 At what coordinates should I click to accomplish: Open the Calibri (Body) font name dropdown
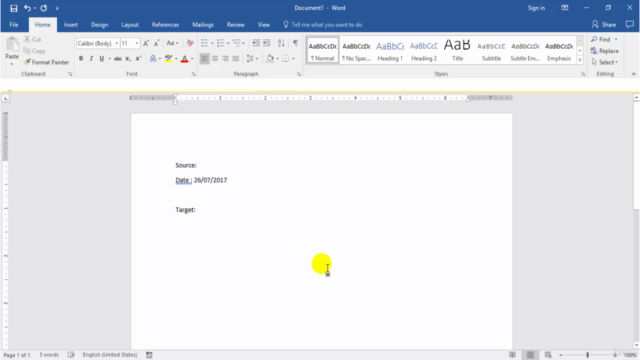pos(116,43)
